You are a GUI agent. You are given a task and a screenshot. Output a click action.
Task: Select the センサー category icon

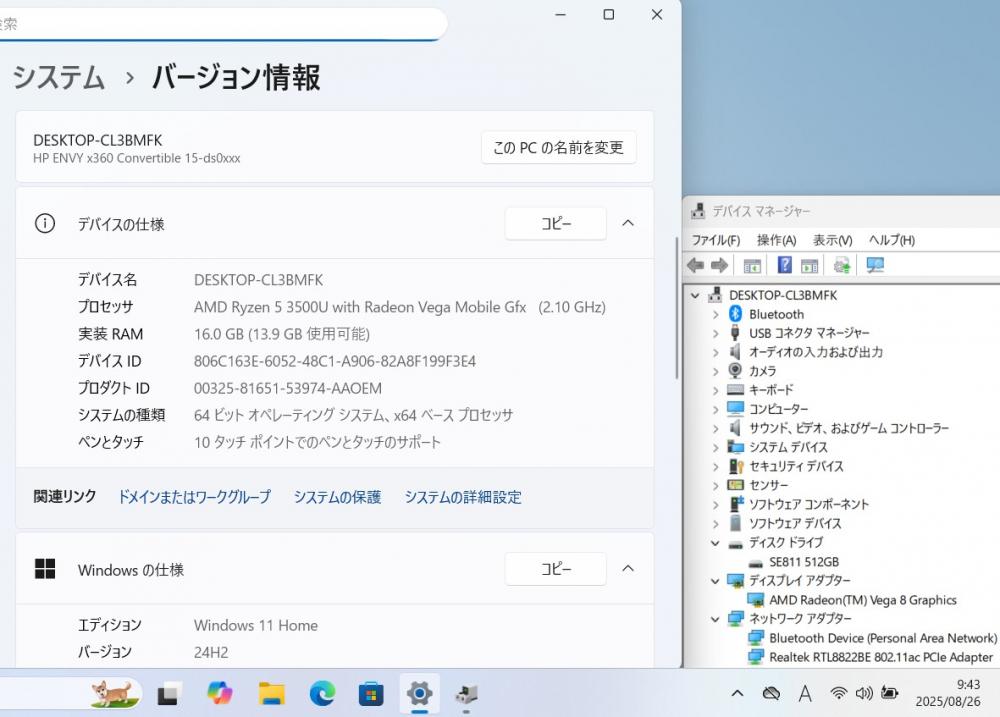tap(735, 485)
